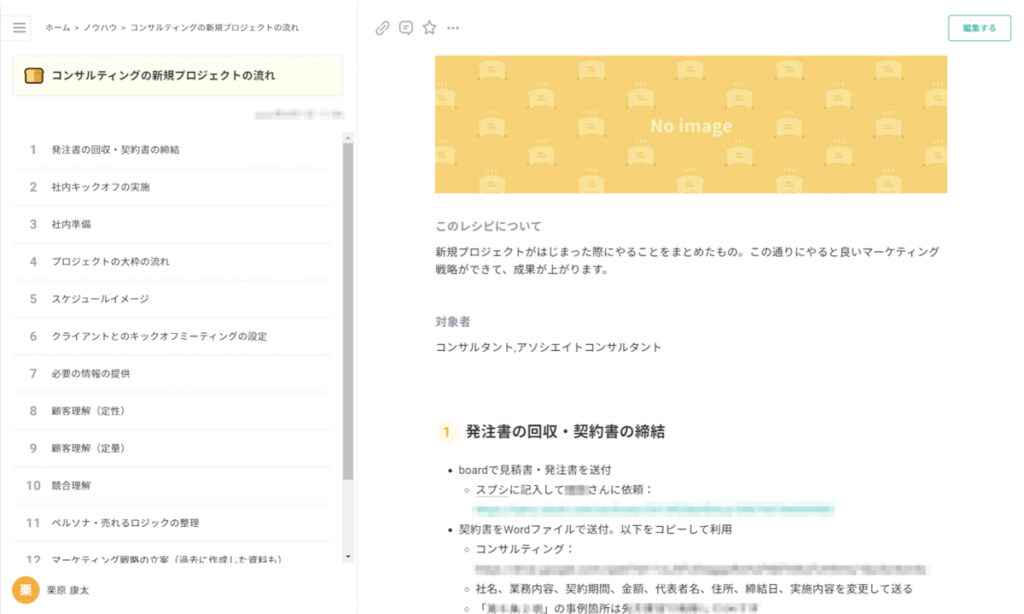
Task: Click the 対象者 heading
Action: tap(453, 321)
